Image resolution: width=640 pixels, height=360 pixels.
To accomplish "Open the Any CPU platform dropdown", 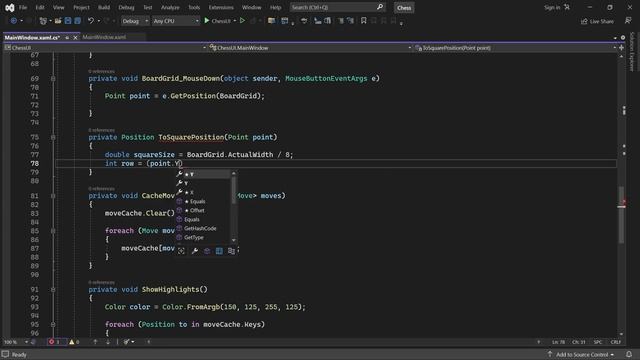I will click(176, 21).
